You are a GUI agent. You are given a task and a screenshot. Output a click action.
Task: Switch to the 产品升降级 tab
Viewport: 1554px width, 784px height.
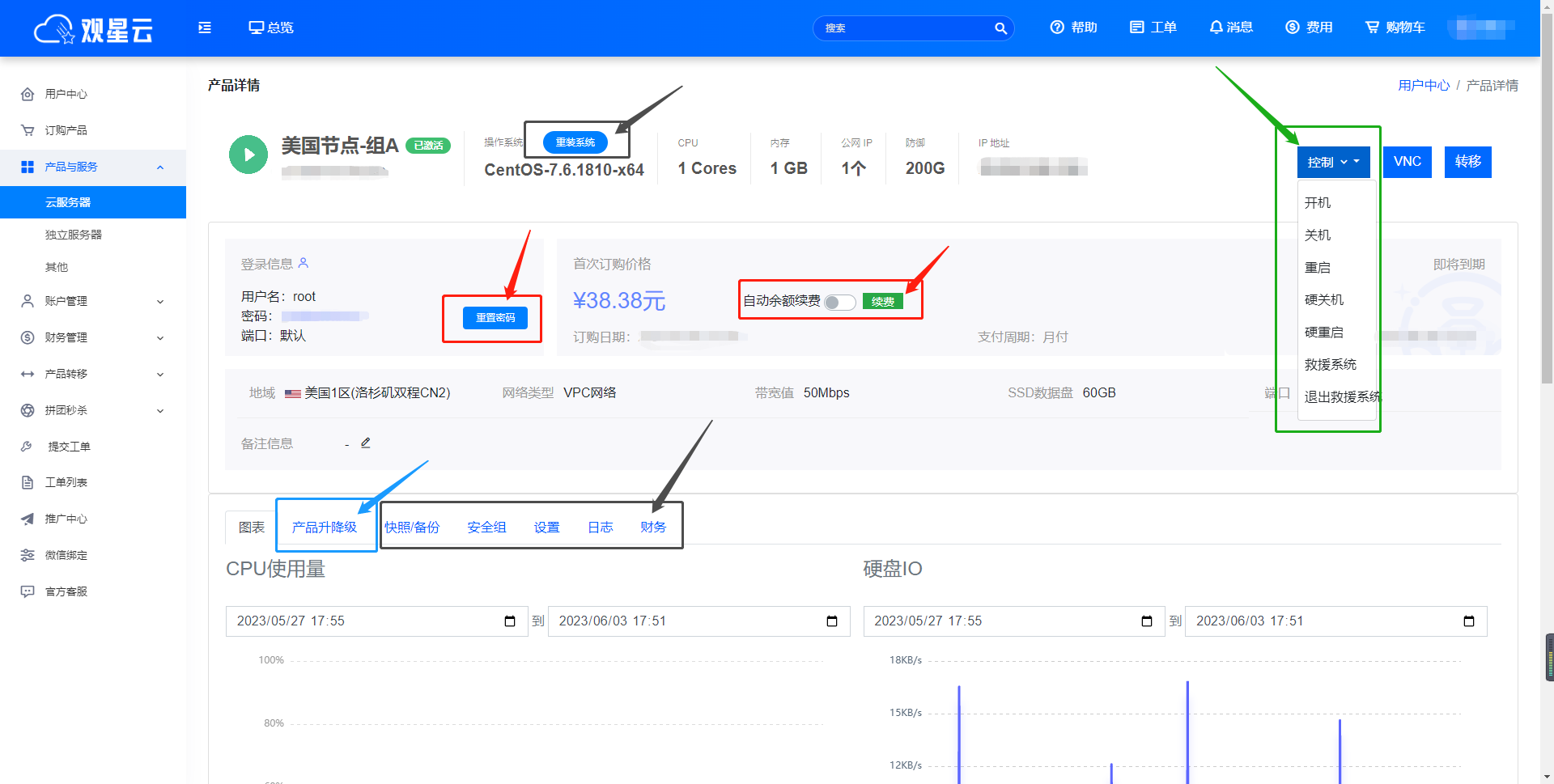click(325, 528)
